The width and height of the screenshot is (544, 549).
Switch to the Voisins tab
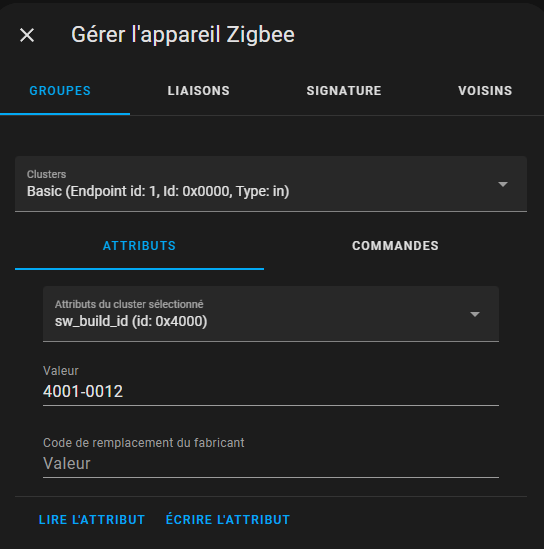click(485, 91)
